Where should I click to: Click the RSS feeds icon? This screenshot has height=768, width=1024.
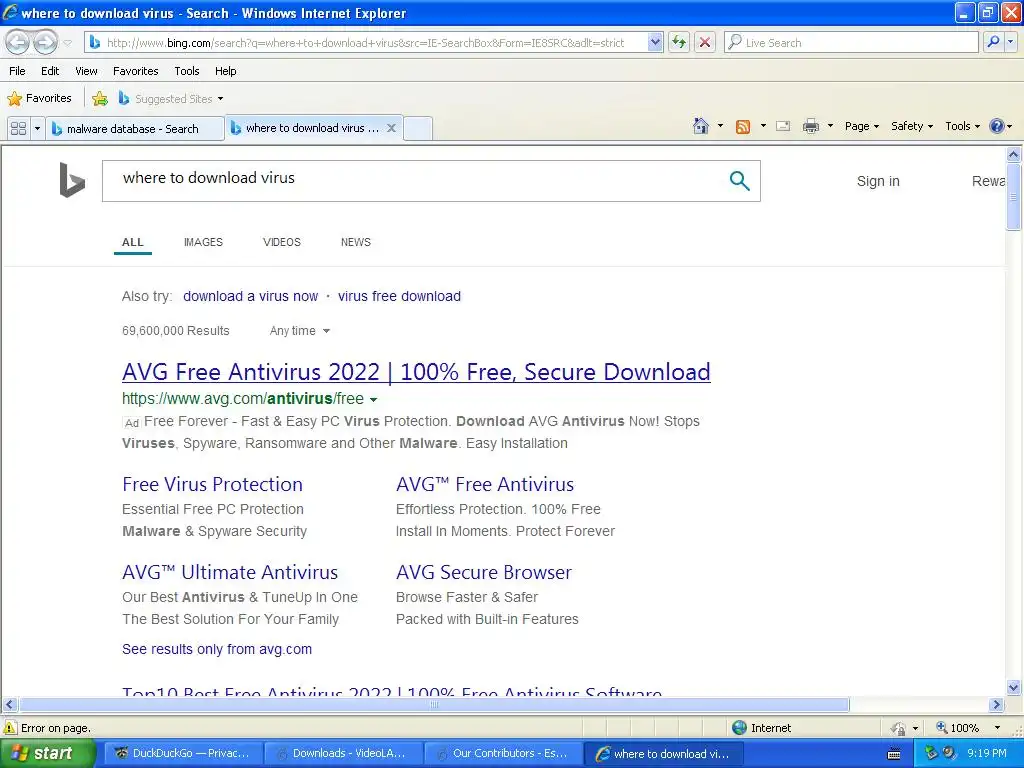[x=743, y=127]
